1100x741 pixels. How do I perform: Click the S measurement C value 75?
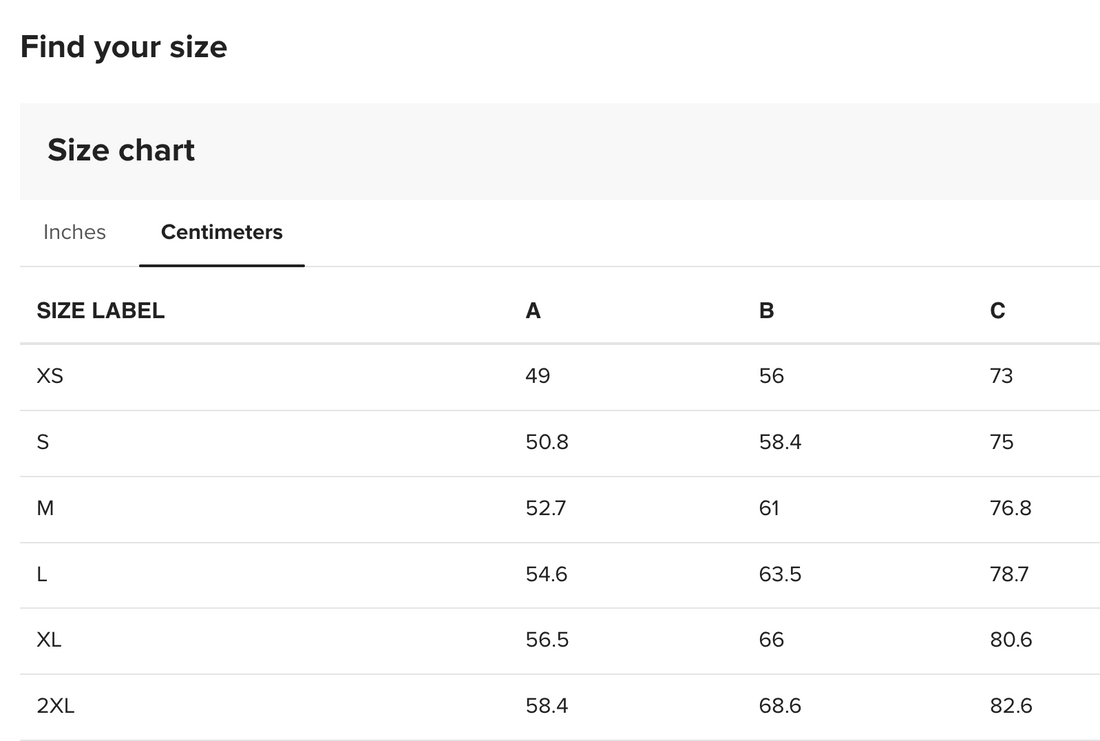pyautogui.click(x=1001, y=442)
